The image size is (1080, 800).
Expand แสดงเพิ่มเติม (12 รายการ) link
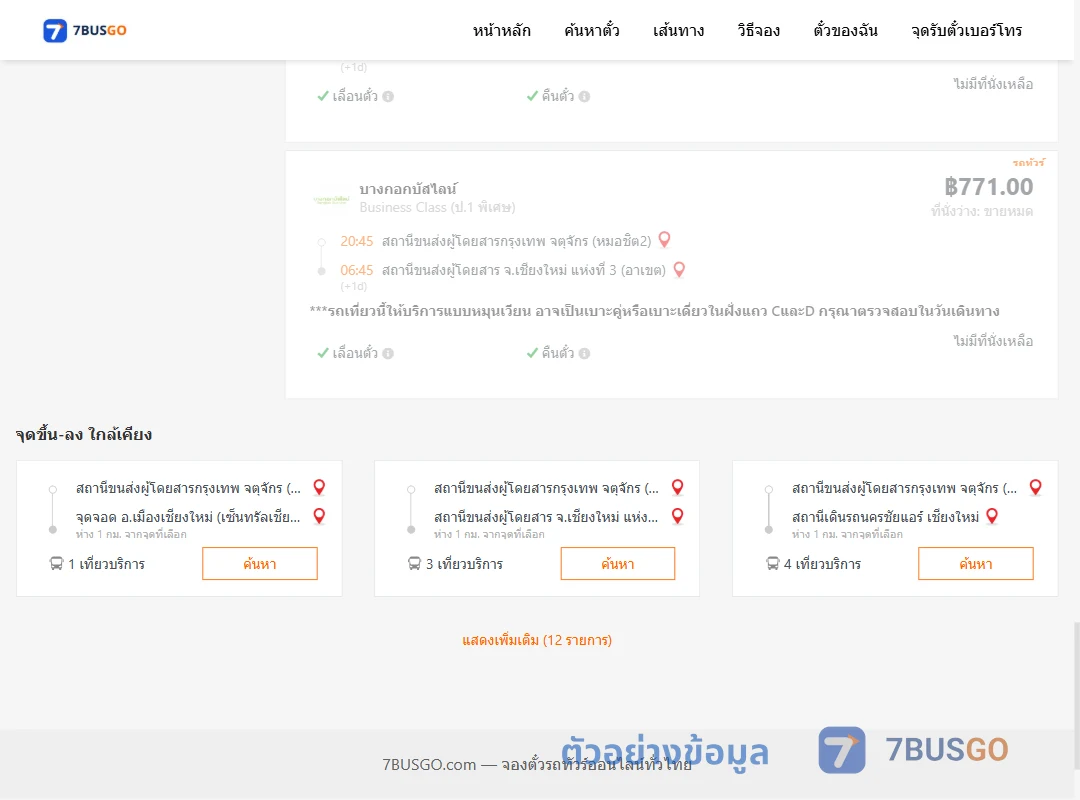coord(537,640)
